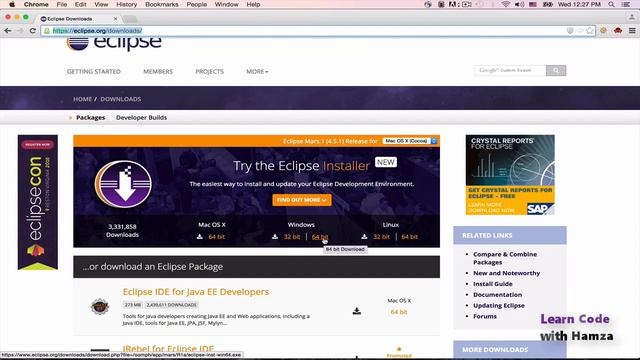The width and height of the screenshot is (640, 360).
Task: Go to PROJECTS page
Action: (209, 71)
